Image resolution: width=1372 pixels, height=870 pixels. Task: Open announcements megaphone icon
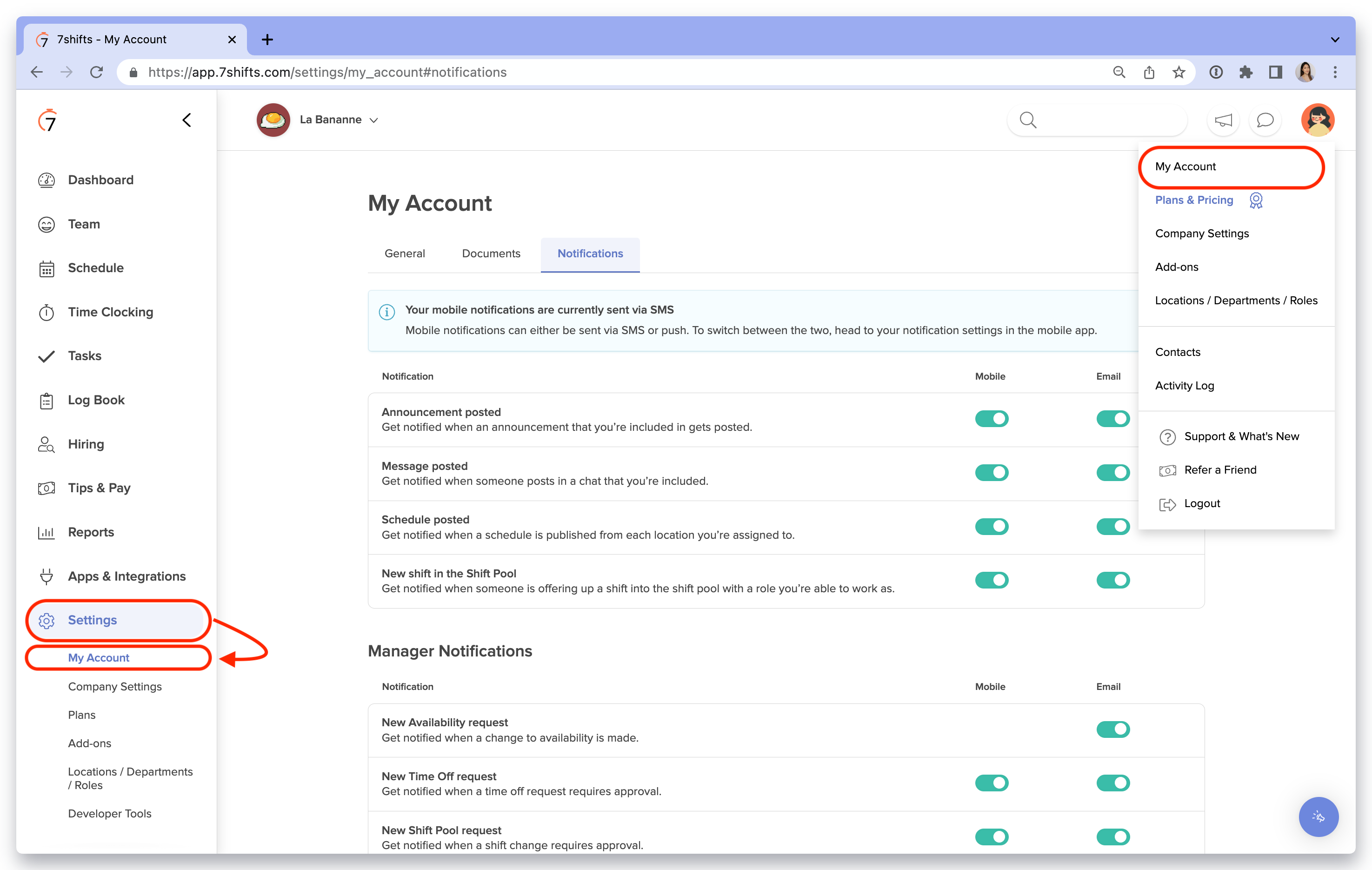coord(1223,120)
